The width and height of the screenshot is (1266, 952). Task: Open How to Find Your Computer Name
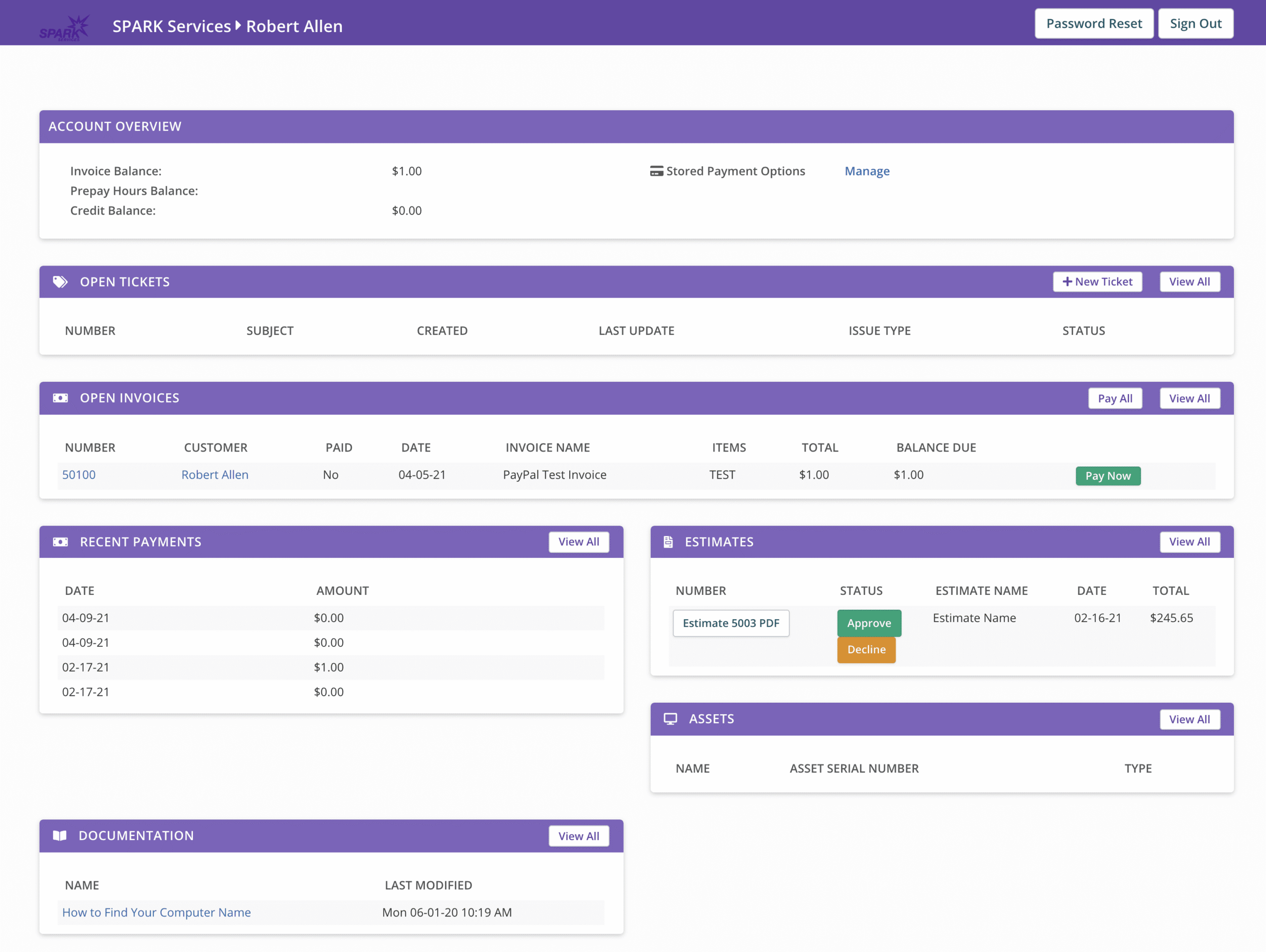pos(156,912)
